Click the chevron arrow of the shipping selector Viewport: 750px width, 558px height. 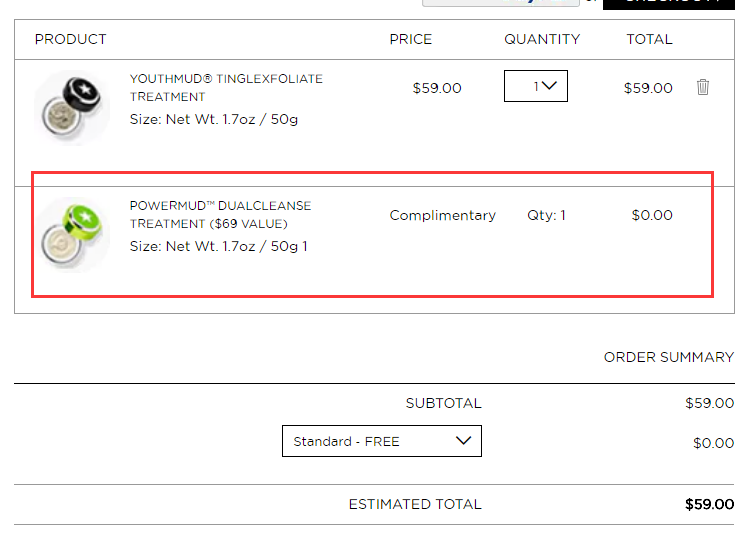463,440
